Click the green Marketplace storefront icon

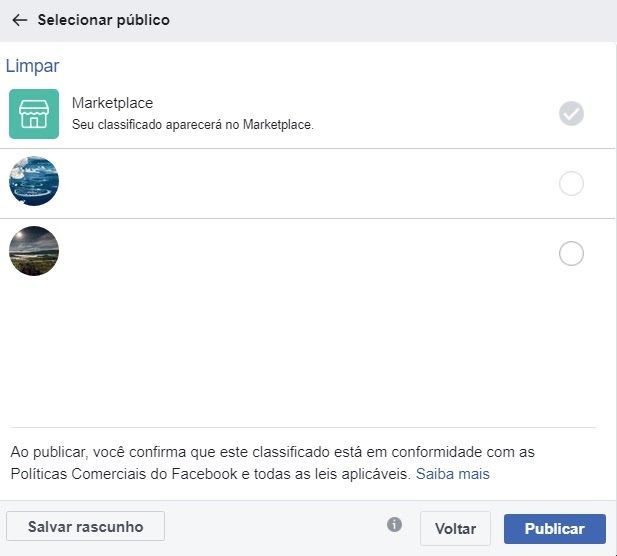[x=34, y=114]
